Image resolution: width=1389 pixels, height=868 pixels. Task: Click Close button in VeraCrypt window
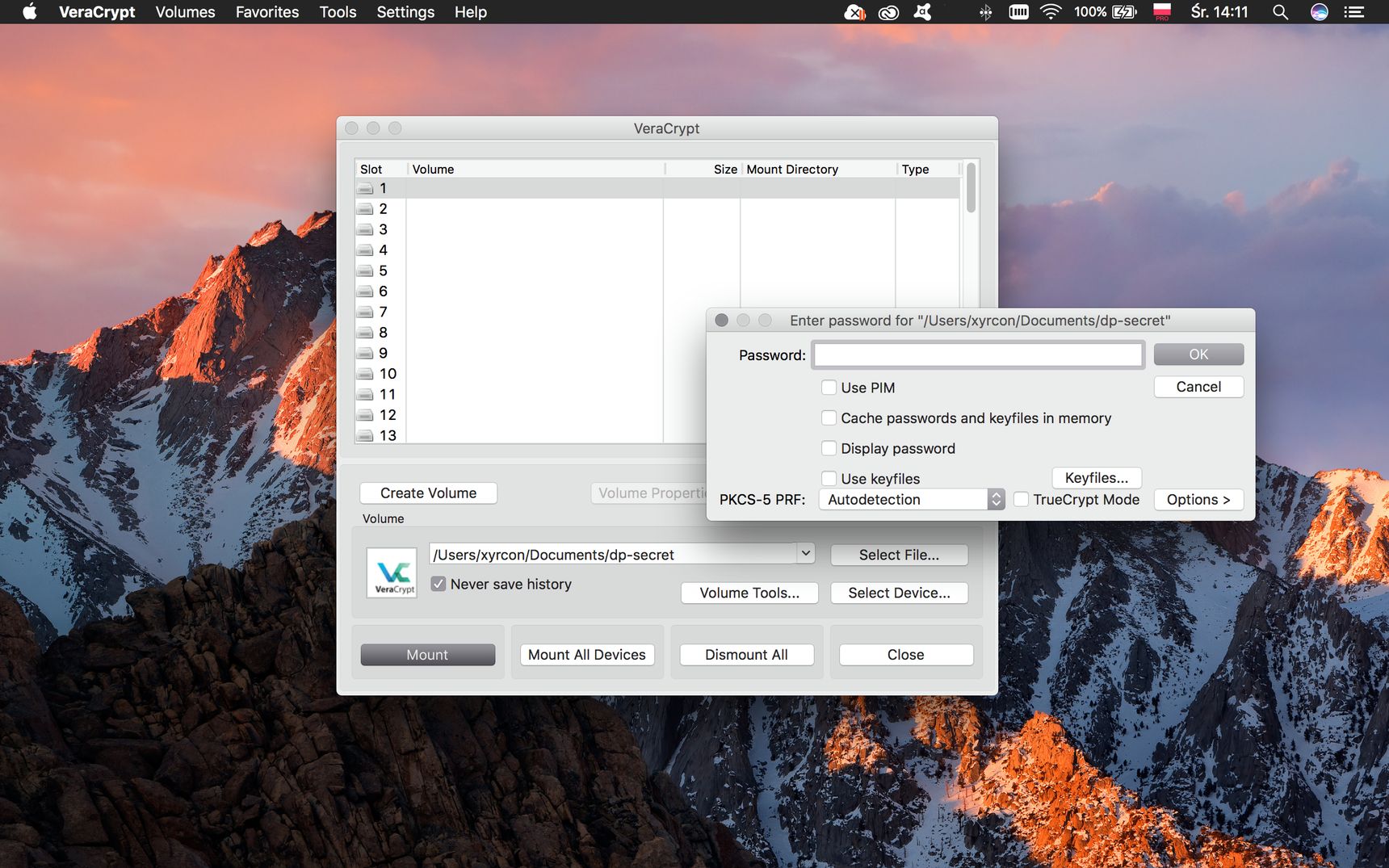[905, 655]
